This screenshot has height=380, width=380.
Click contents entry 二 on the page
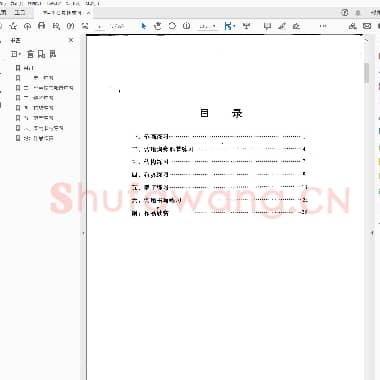pos(219,149)
